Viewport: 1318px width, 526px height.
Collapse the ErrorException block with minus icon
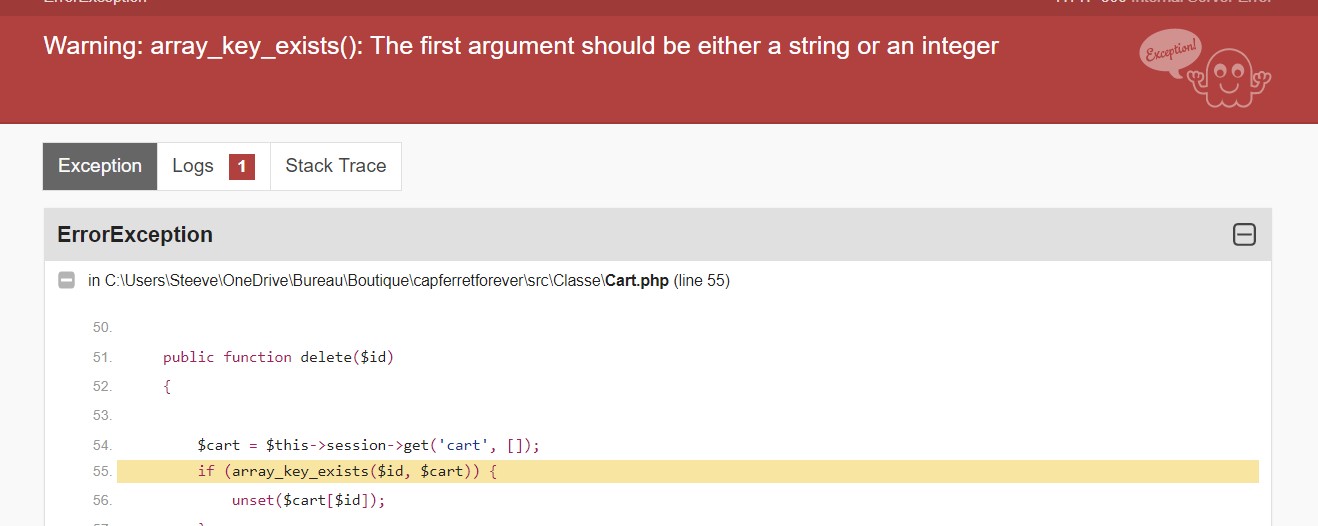click(x=1244, y=235)
